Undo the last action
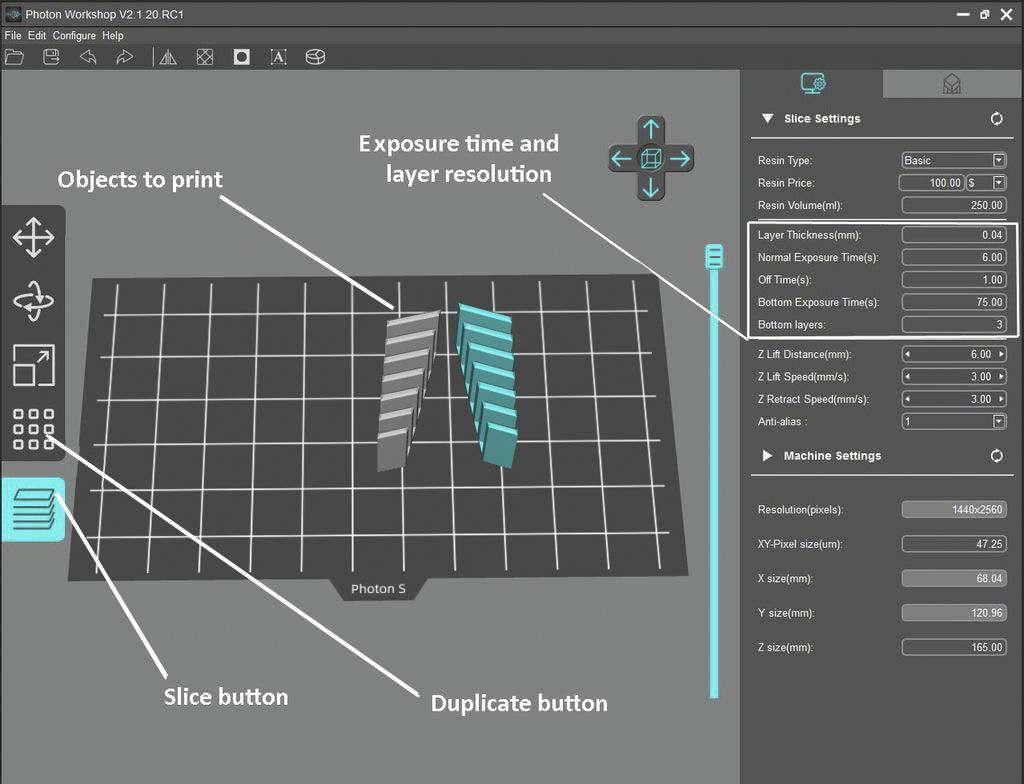The width and height of the screenshot is (1024, 784). point(88,57)
